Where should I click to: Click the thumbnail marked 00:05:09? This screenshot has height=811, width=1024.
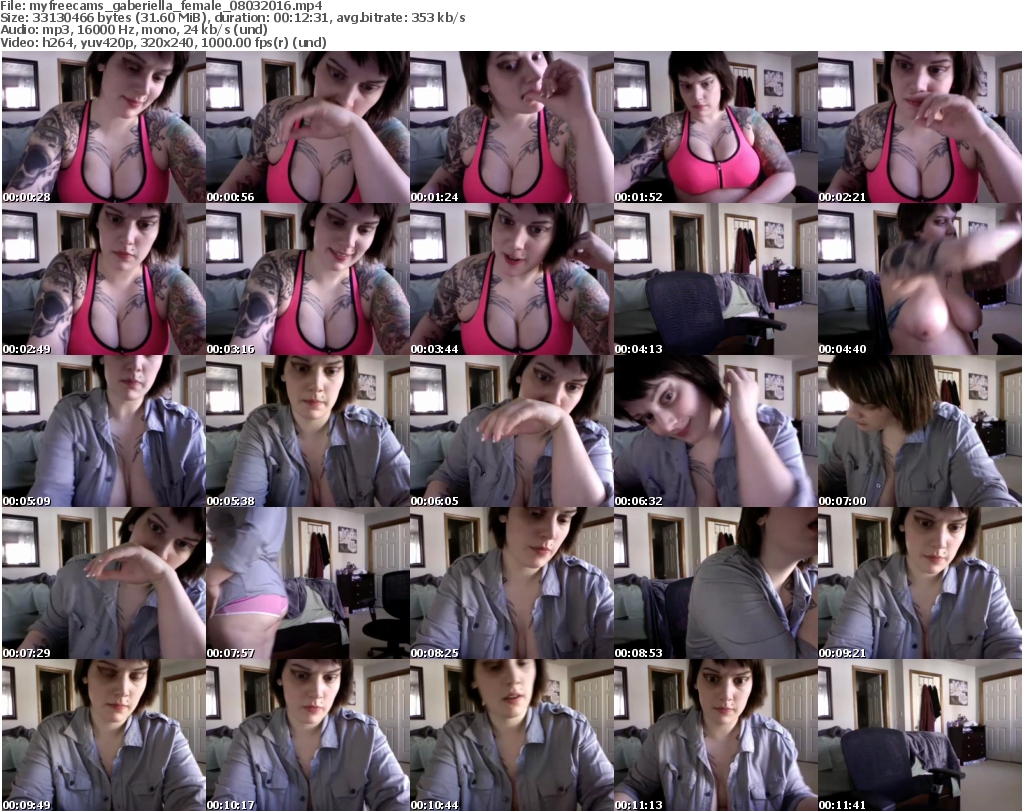click(x=103, y=431)
